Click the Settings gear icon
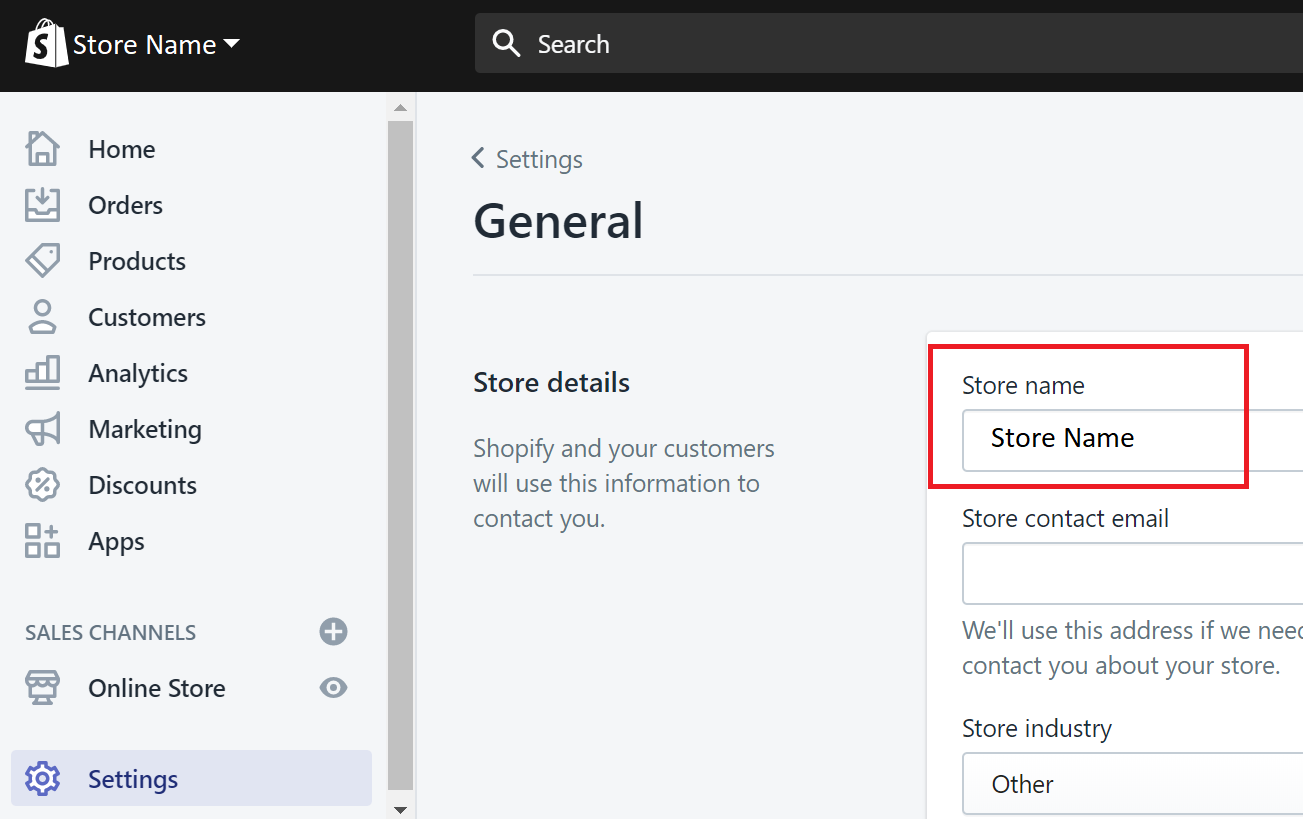 [42, 778]
